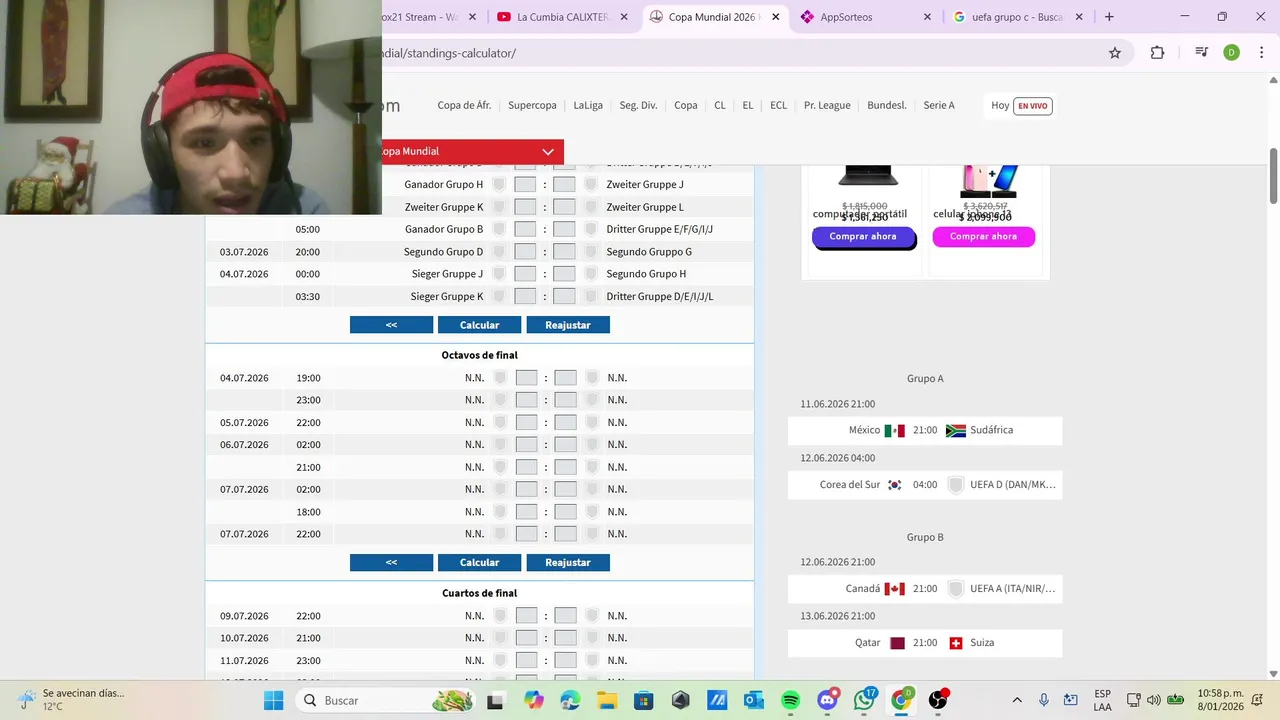Open the green D profile avatar

pos(1231,53)
